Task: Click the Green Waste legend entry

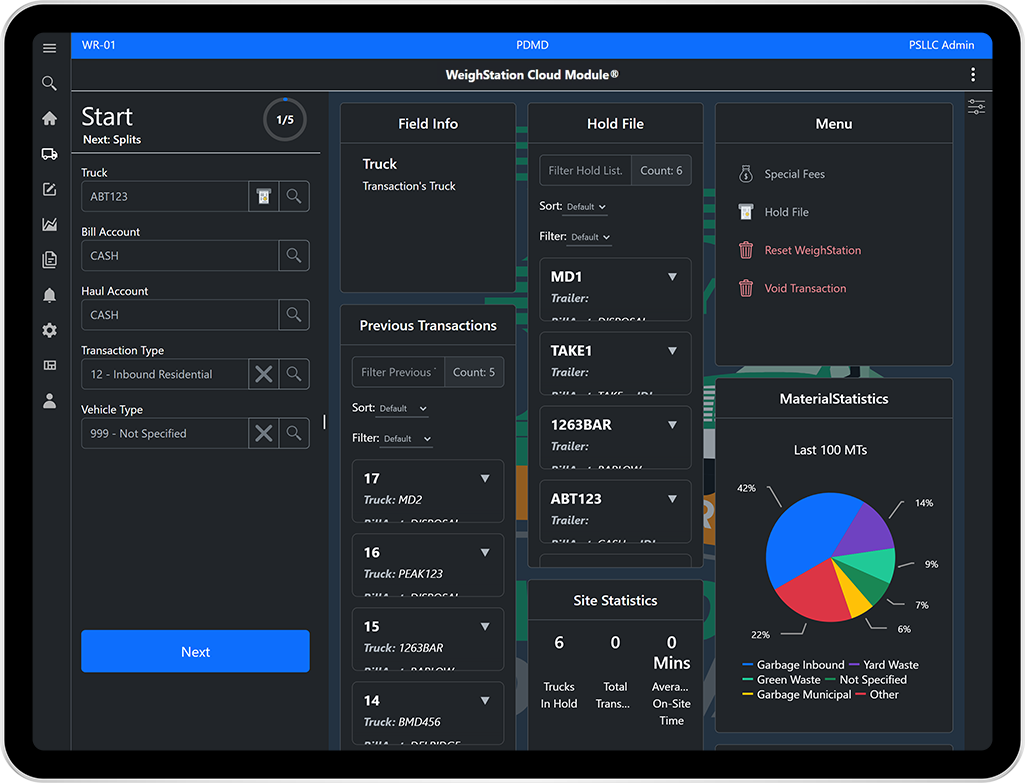Action: (781, 680)
